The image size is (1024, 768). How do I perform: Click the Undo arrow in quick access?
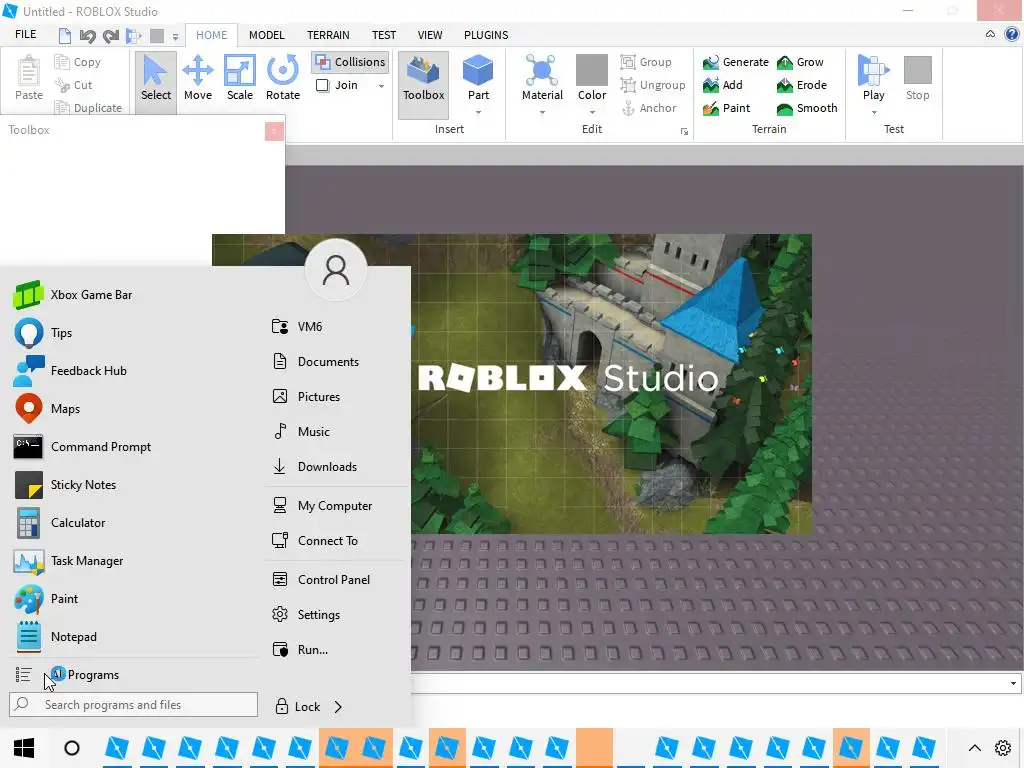(88, 35)
